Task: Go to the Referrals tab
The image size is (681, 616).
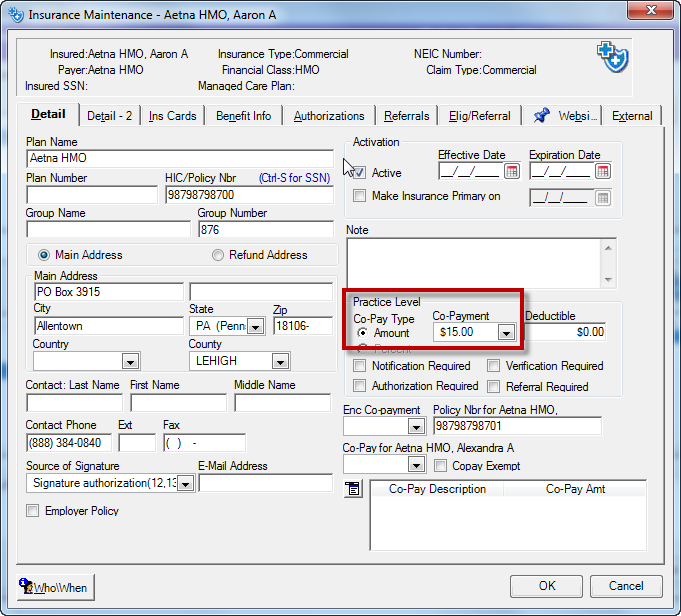Action: [407, 116]
